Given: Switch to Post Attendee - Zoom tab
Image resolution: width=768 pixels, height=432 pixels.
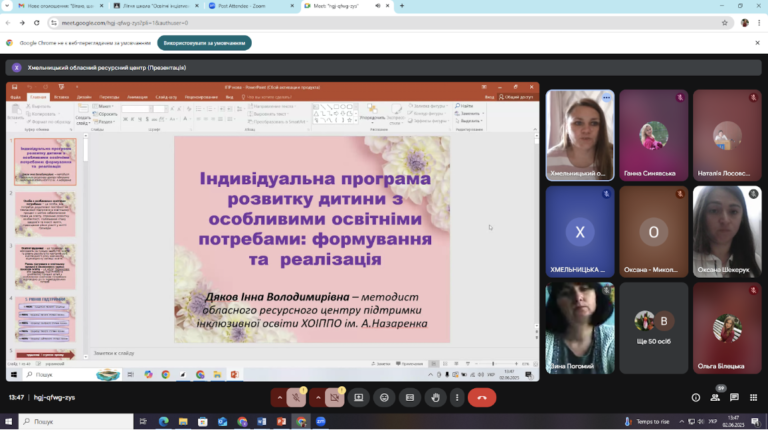Looking at the screenshot, I should point(252,6).
